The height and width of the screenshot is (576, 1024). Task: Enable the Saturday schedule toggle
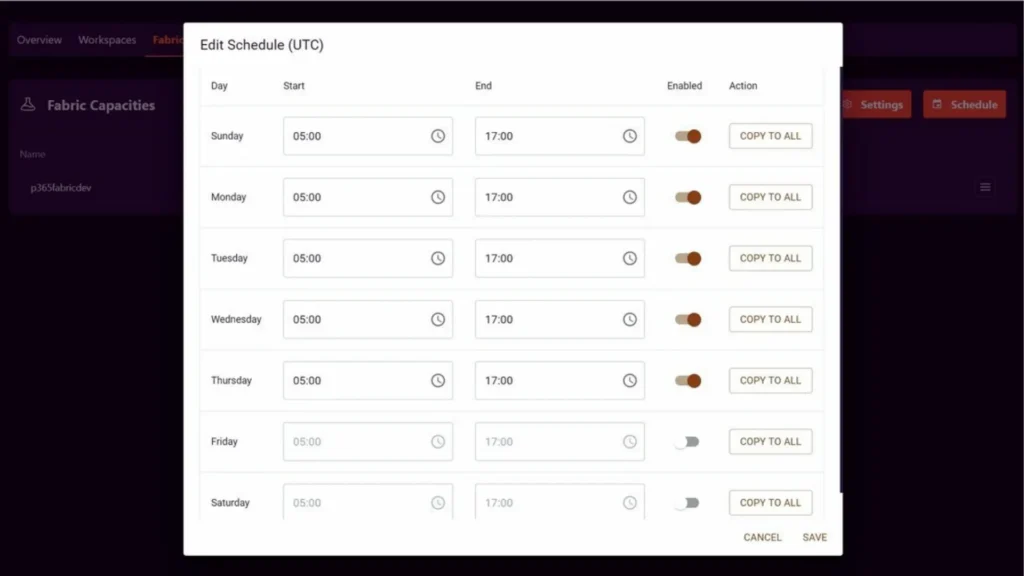click(x=686, y=503)
